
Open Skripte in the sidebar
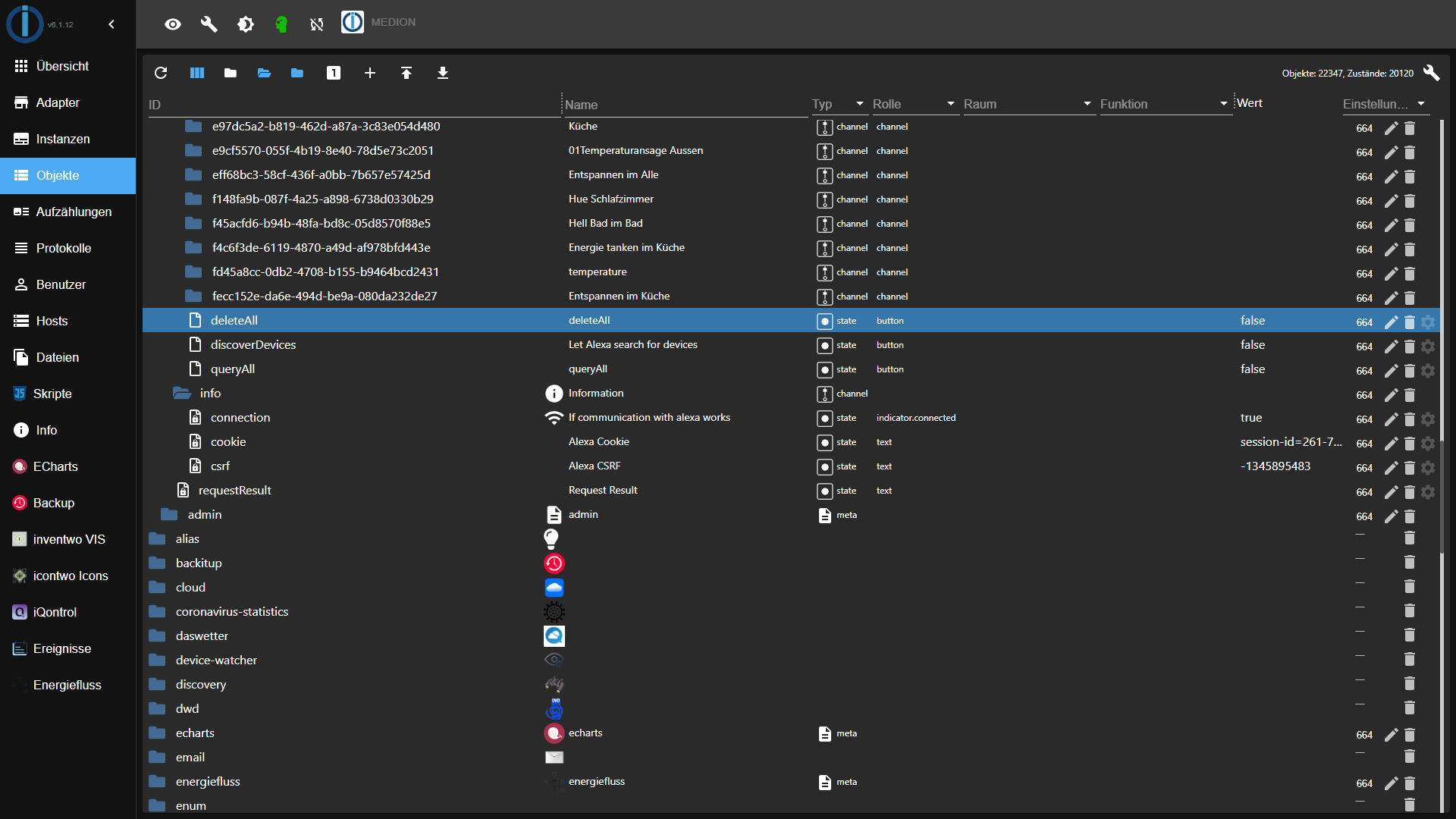52,394
